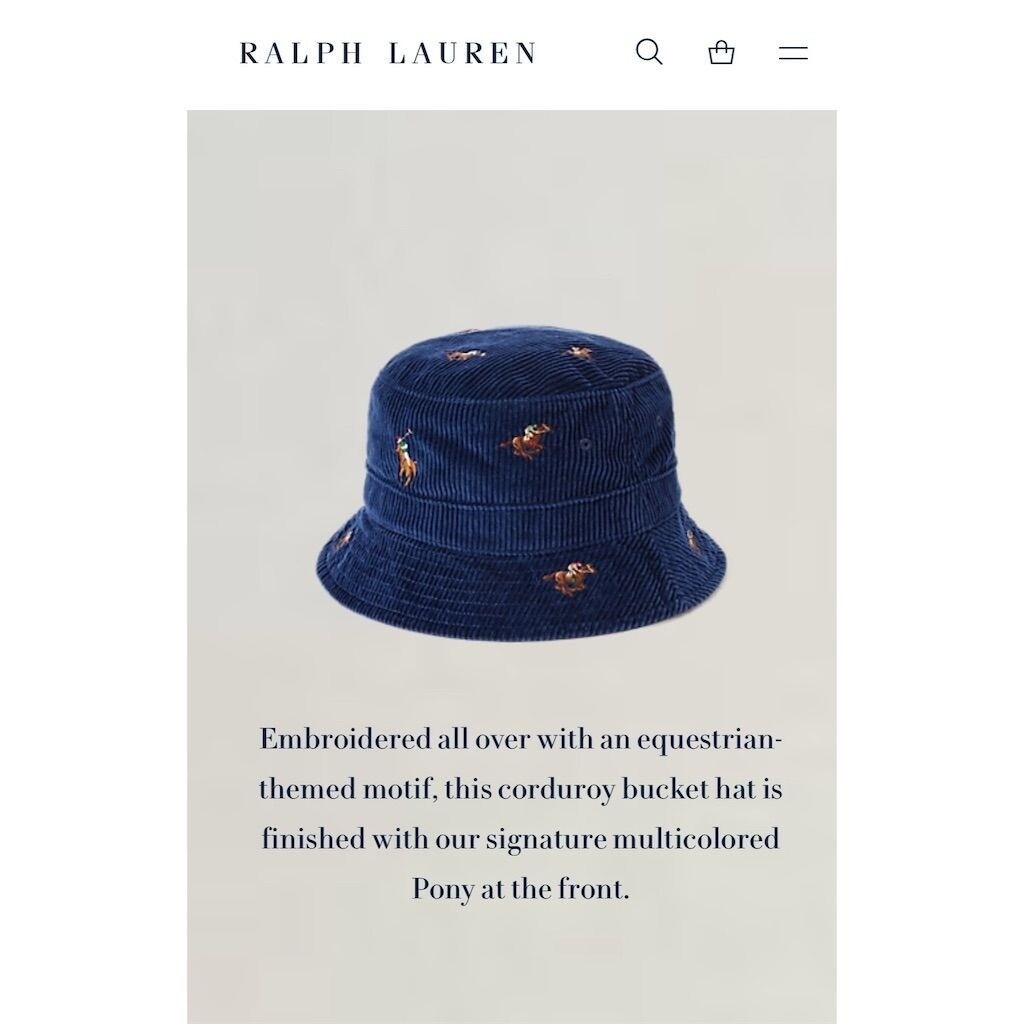Click the jockey embroidery on the hat crown center
Image resolution: width=1024 pixels, height=1024 pixels.
(x=526, y=442)
